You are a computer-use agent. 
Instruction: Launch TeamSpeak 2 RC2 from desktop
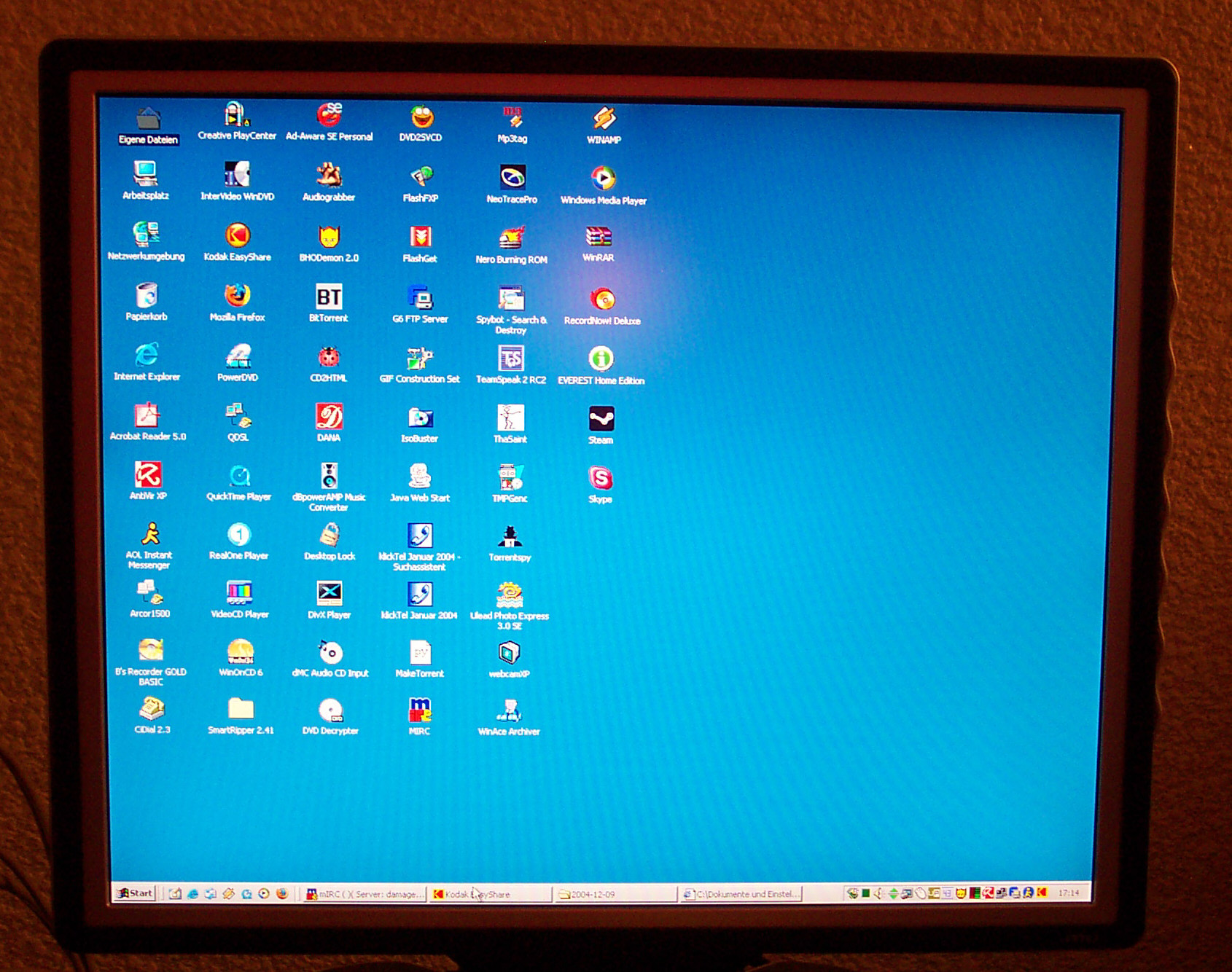(x=511, y=359)
